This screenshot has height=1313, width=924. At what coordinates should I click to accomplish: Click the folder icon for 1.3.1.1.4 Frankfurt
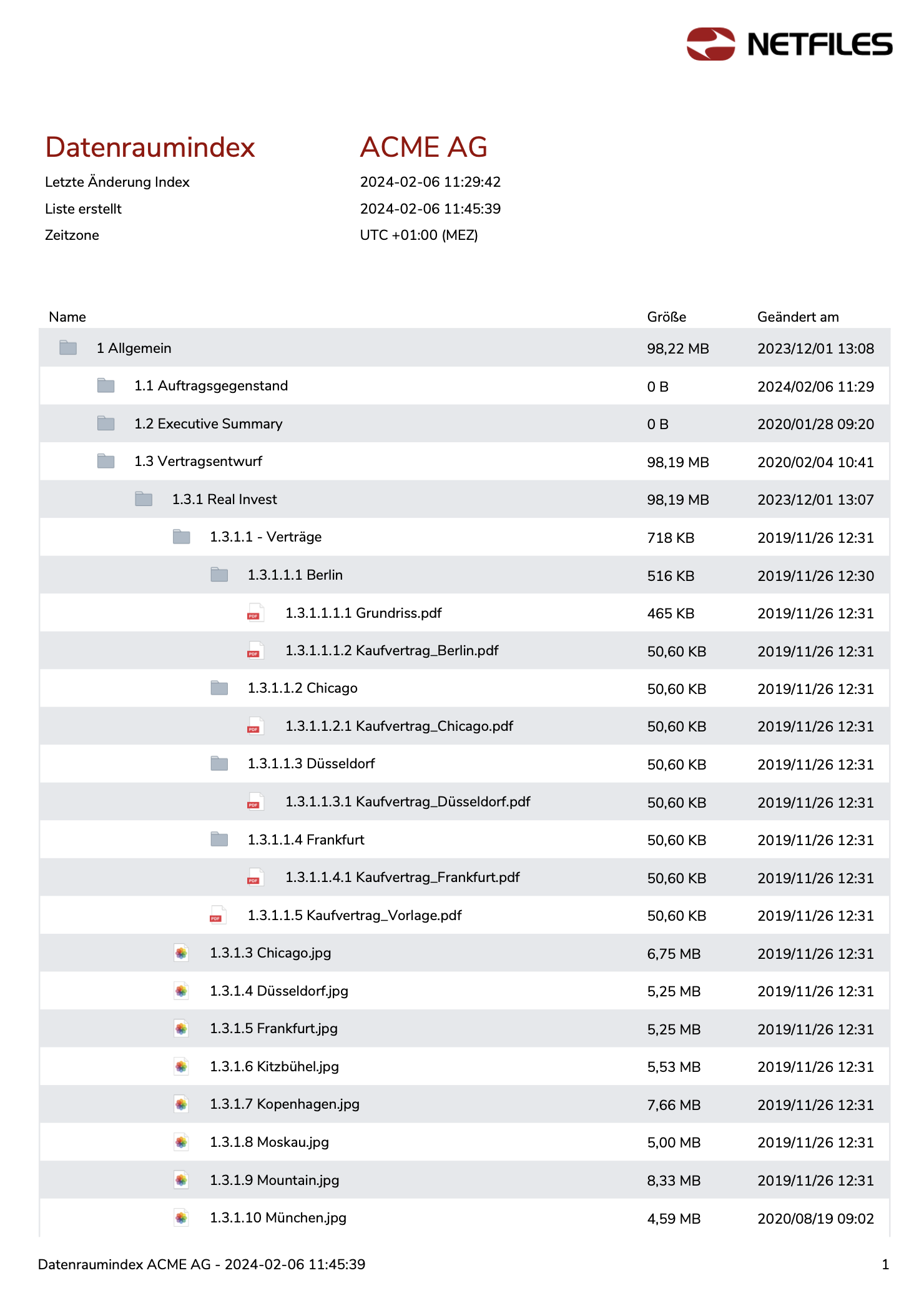tap(219, 840)
